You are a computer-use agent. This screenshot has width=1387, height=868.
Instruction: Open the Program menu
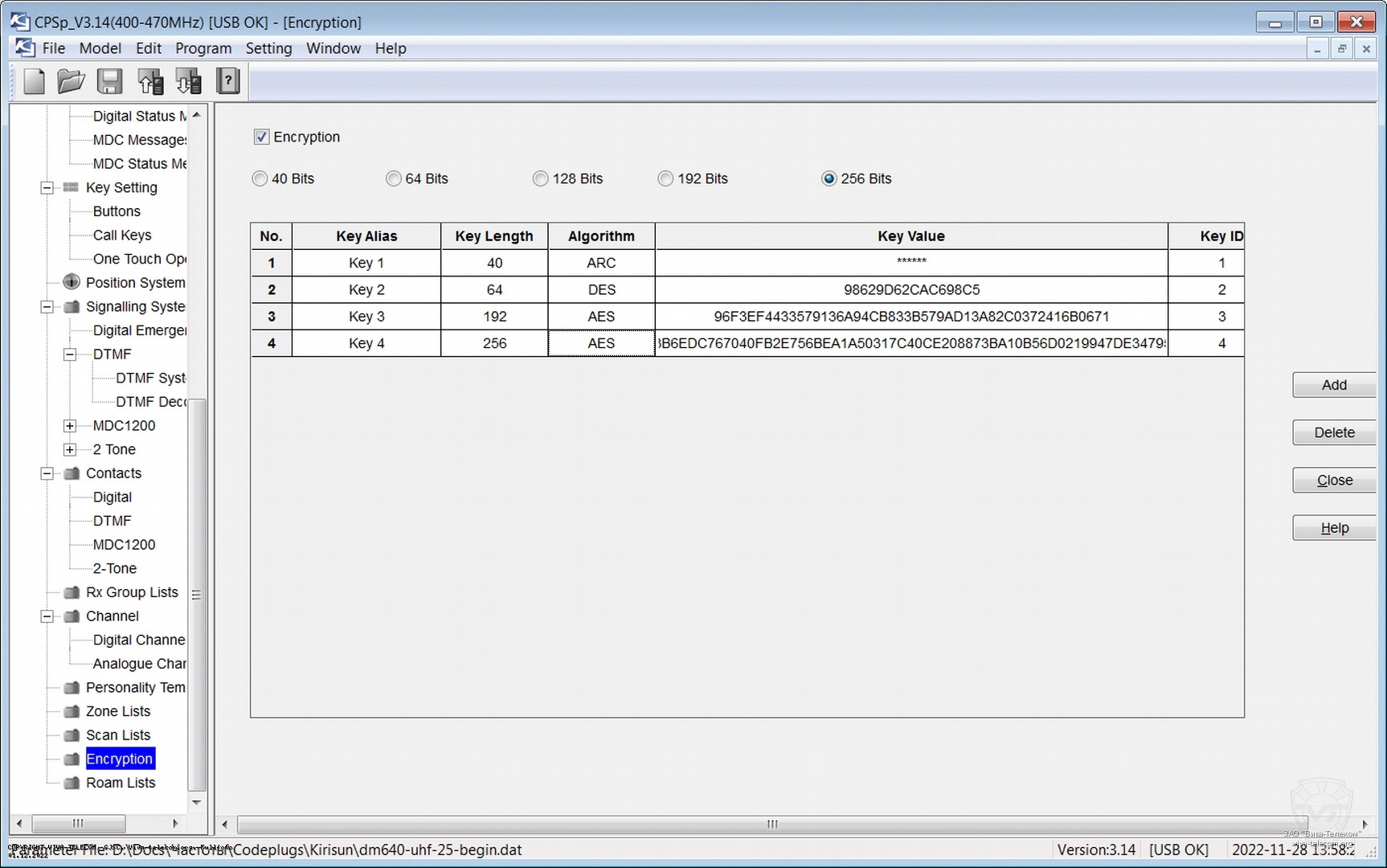203,48
